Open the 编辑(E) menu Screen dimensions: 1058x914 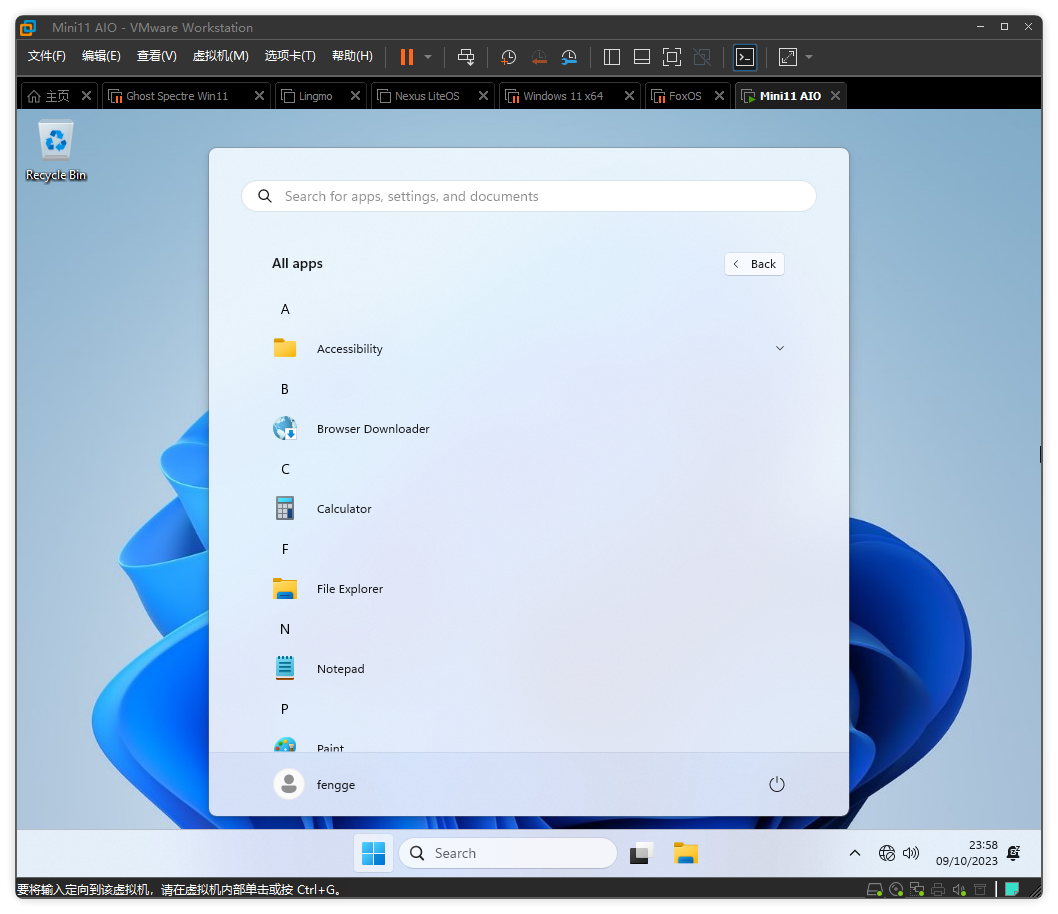(101, 56)
